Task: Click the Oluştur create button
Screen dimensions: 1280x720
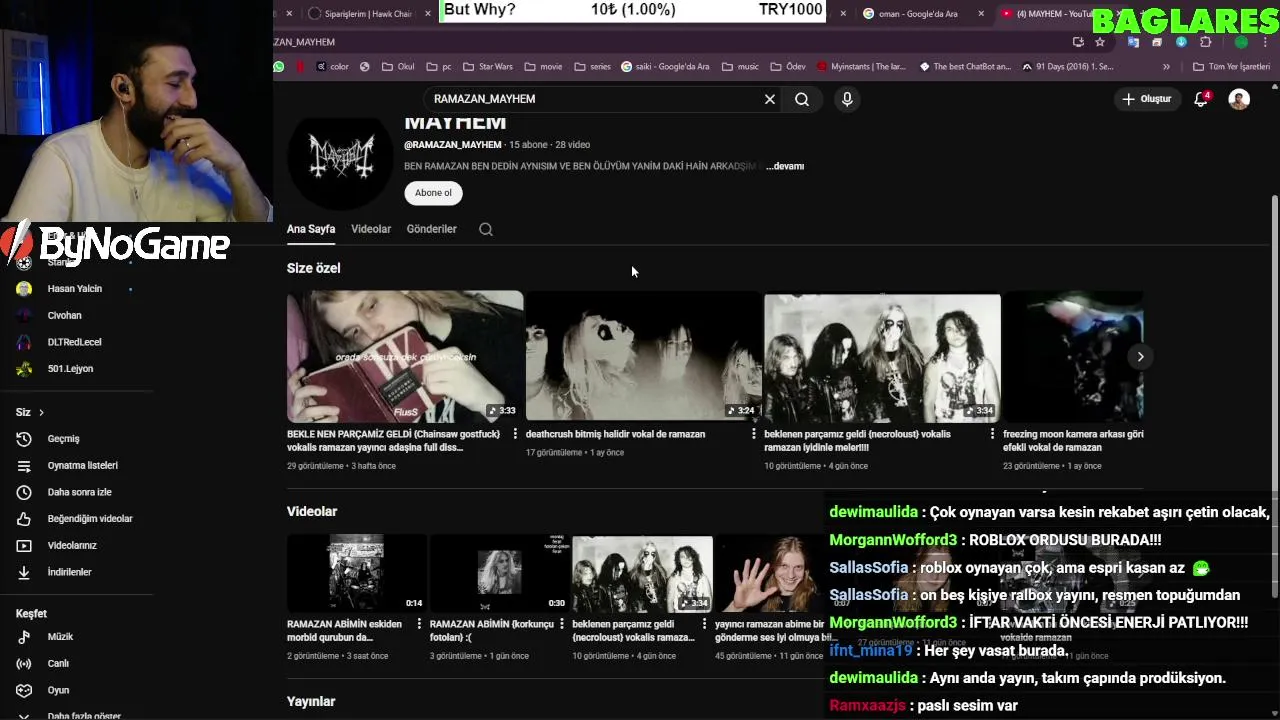Action: (1146, 99)
